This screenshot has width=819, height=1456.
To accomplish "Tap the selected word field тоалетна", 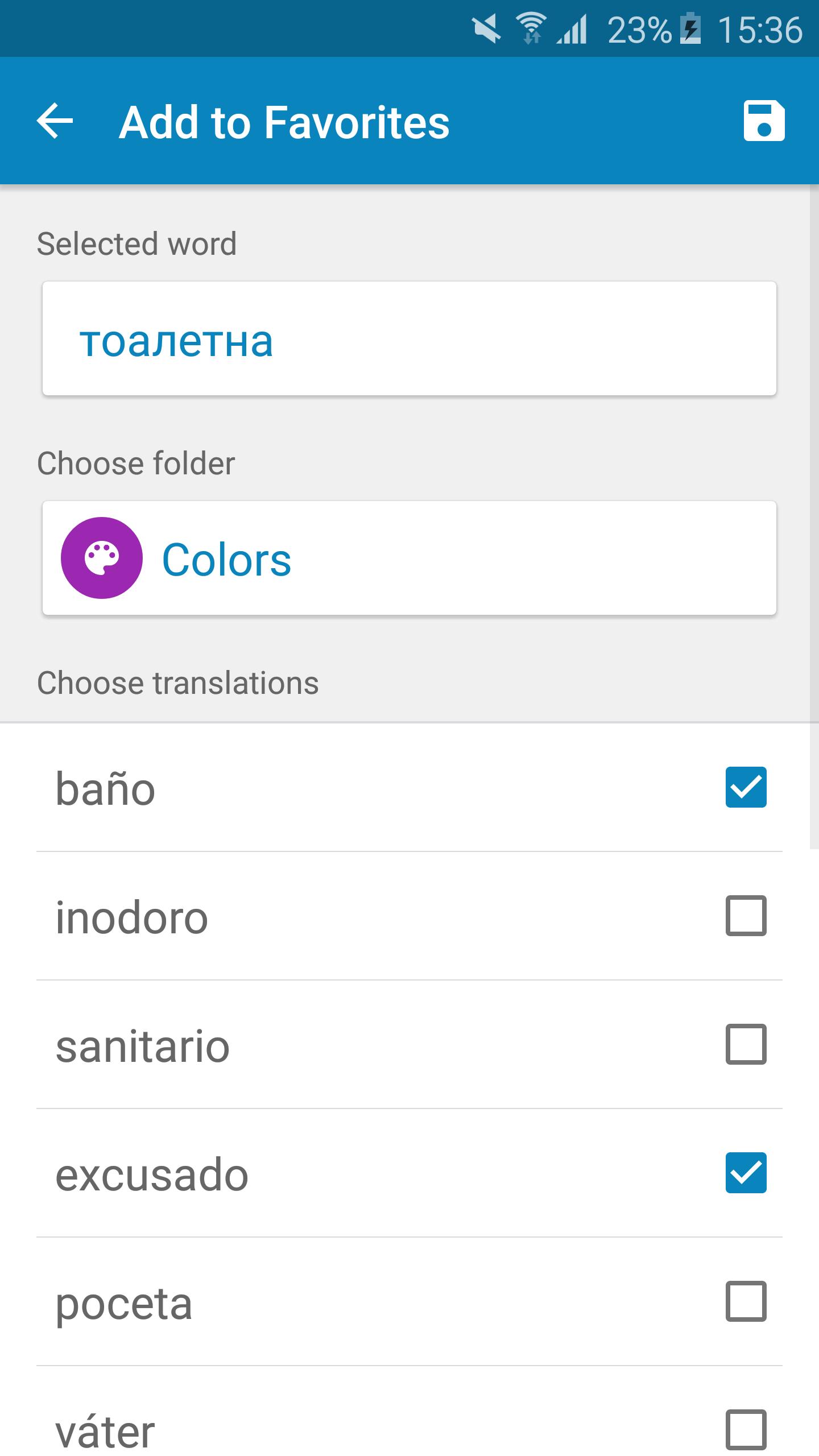I will point(409,338).
